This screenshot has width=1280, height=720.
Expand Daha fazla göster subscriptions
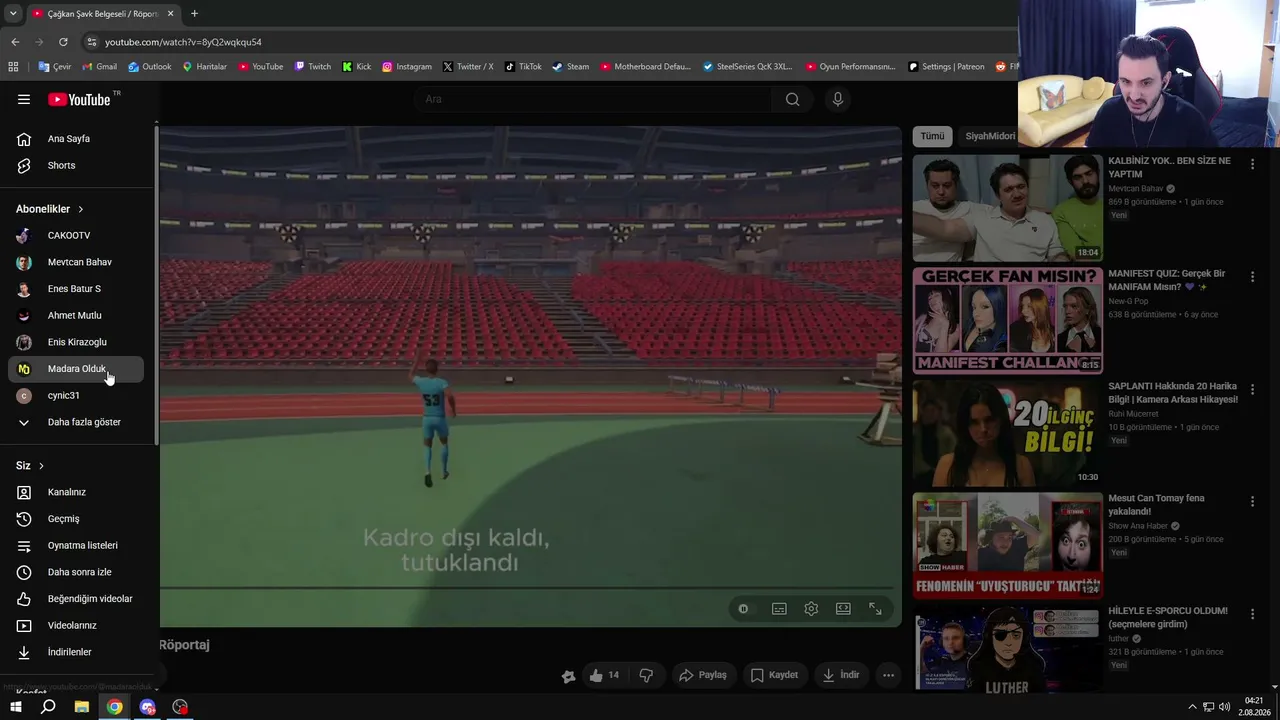click(x=76, y=422)
